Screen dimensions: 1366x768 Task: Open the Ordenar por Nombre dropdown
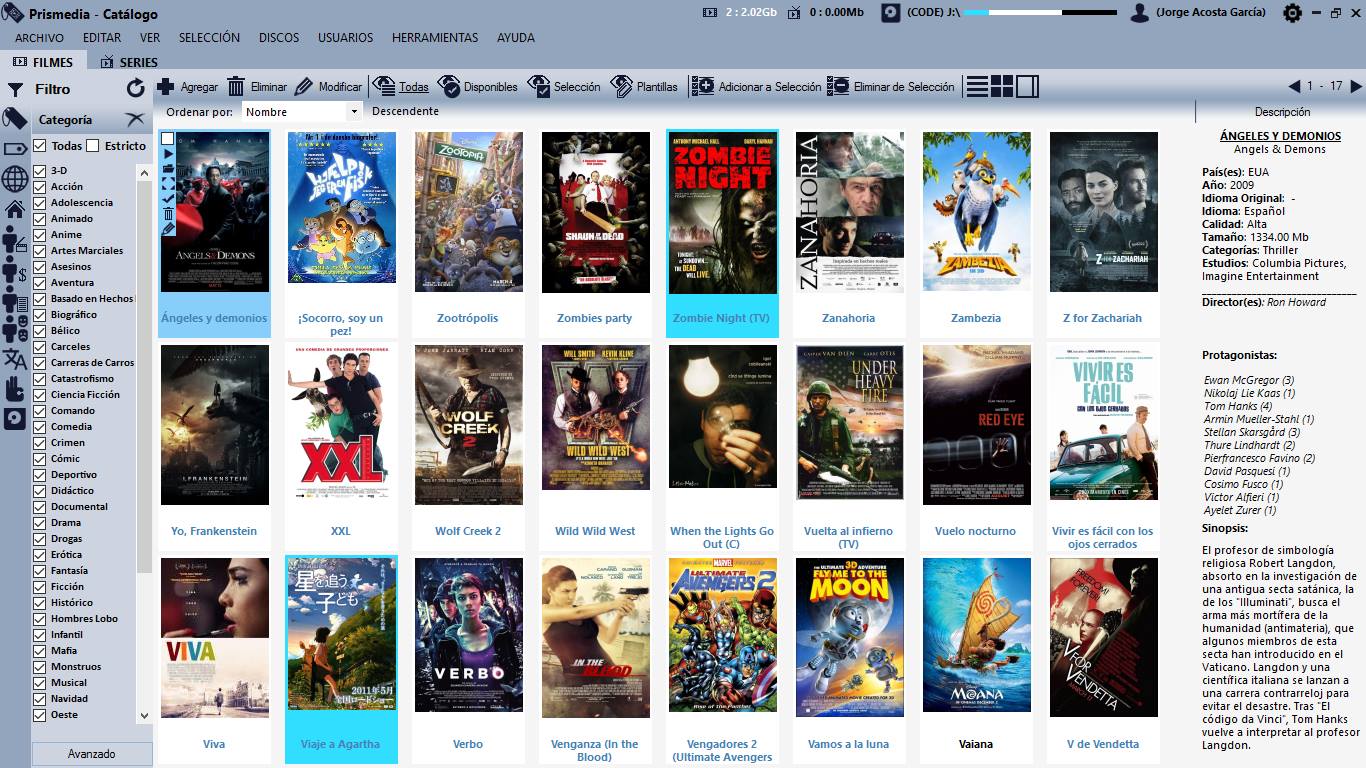(x=354, y=112)
